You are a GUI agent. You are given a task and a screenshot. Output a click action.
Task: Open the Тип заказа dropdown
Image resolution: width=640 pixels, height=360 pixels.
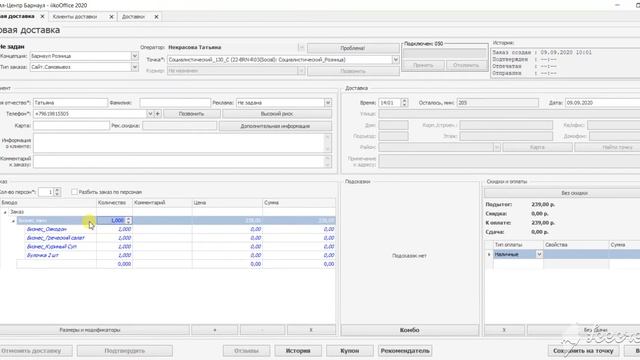(x=135, y=67)
